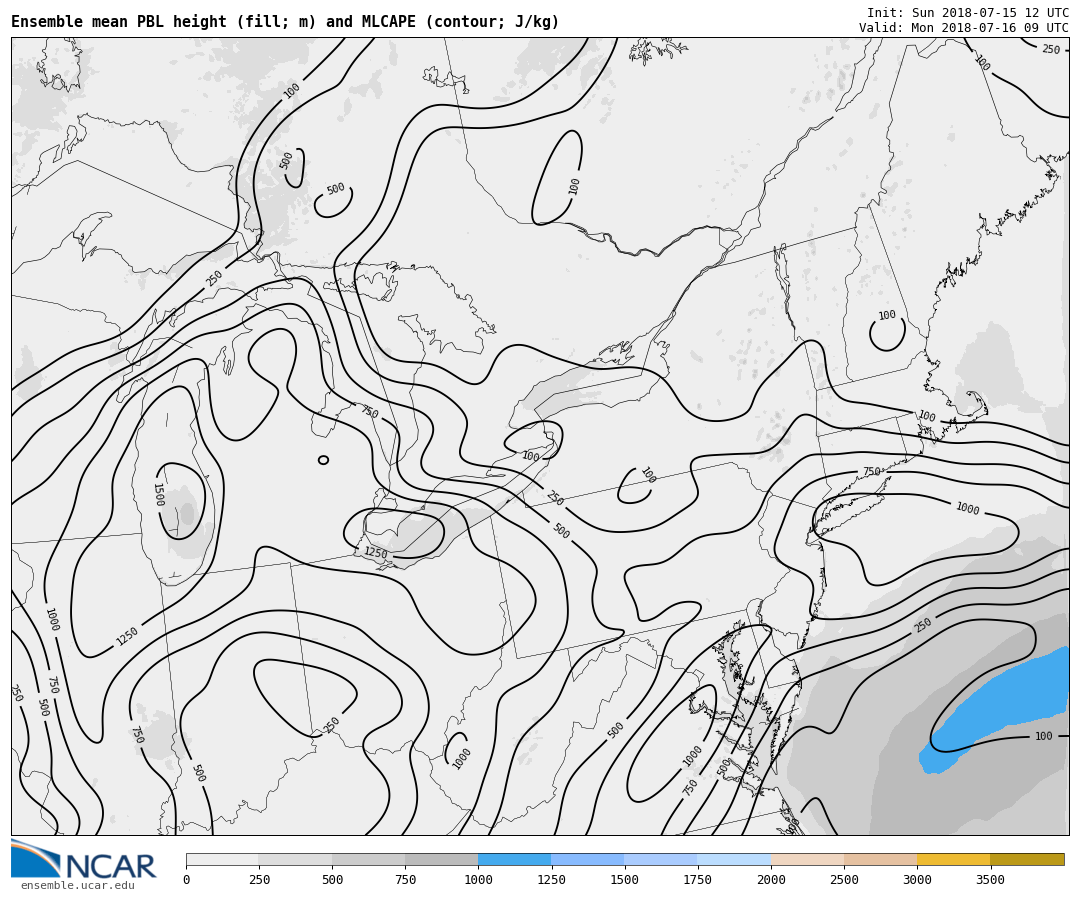Pick the 1000–1250 bright blue colorbar segment

515,859
